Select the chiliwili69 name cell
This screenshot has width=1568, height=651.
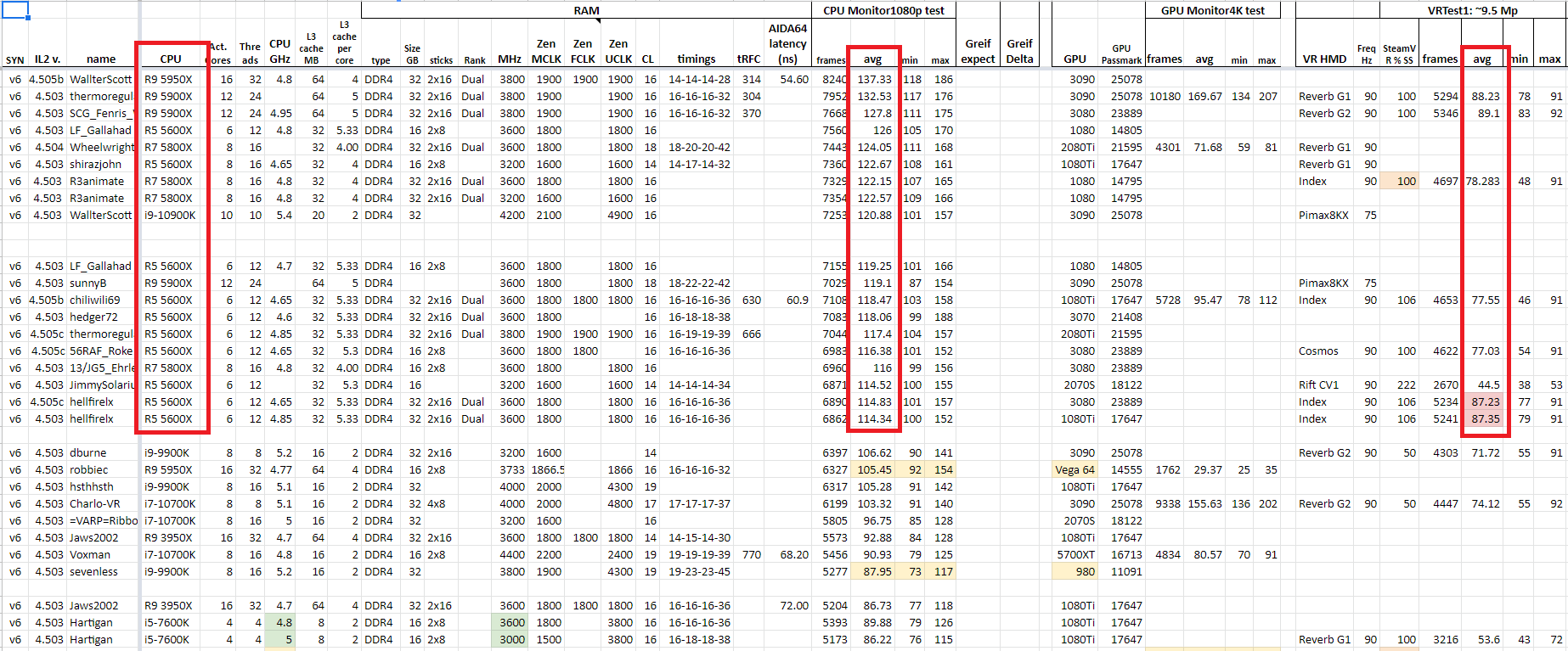tap(95, 300)
